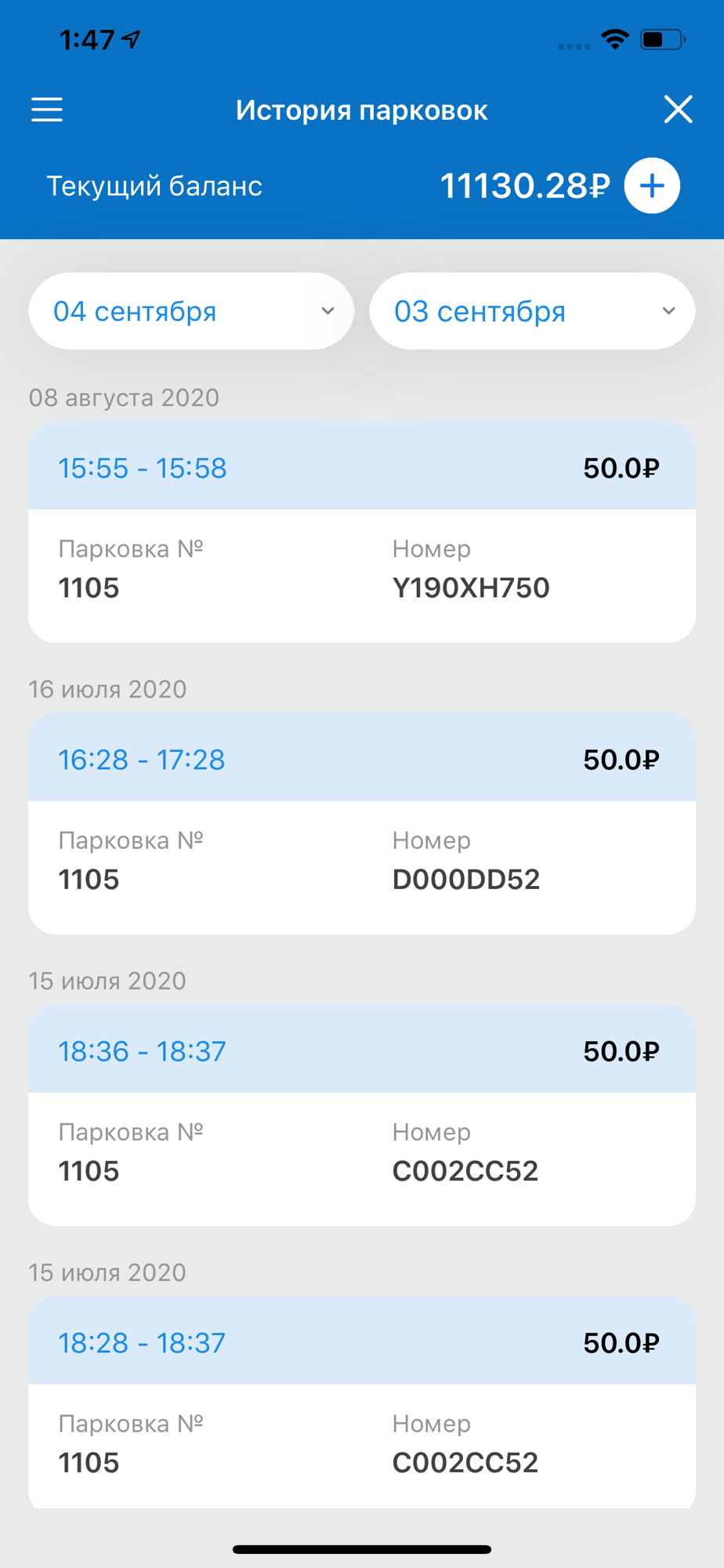Screen dimensions: 724x1568
Task: Tap the Wi-Fi status icon
Action: click(615, 39)
